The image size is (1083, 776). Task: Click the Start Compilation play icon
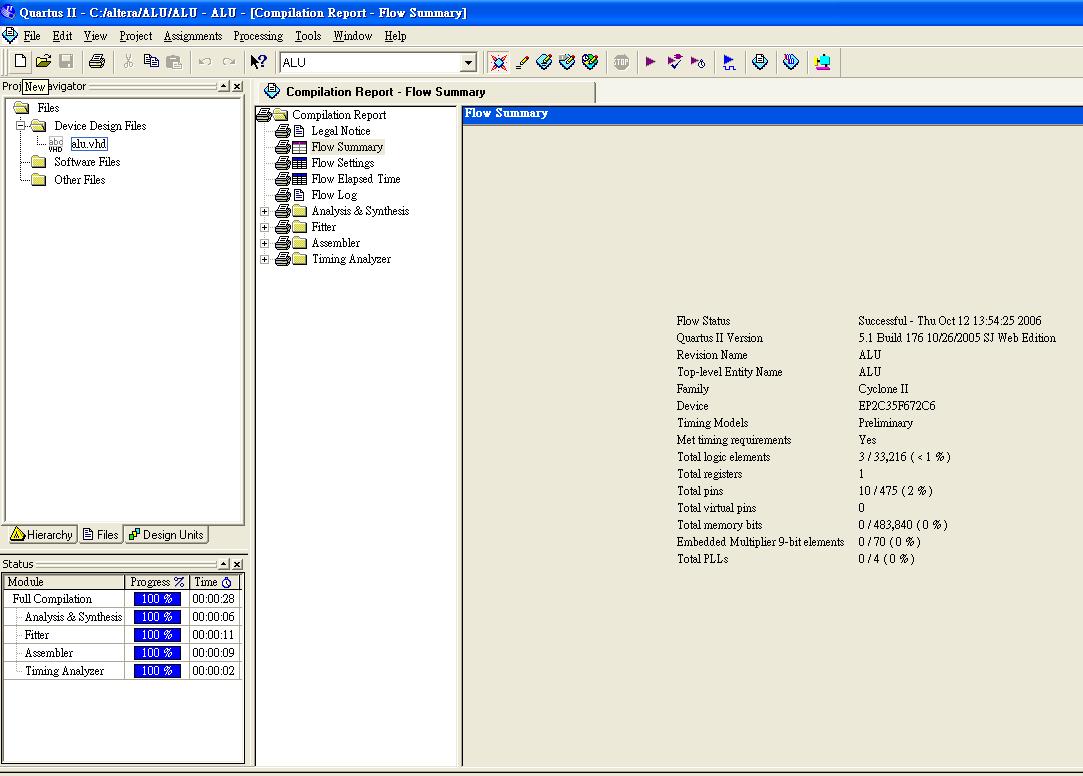click(x=651, y=62)
